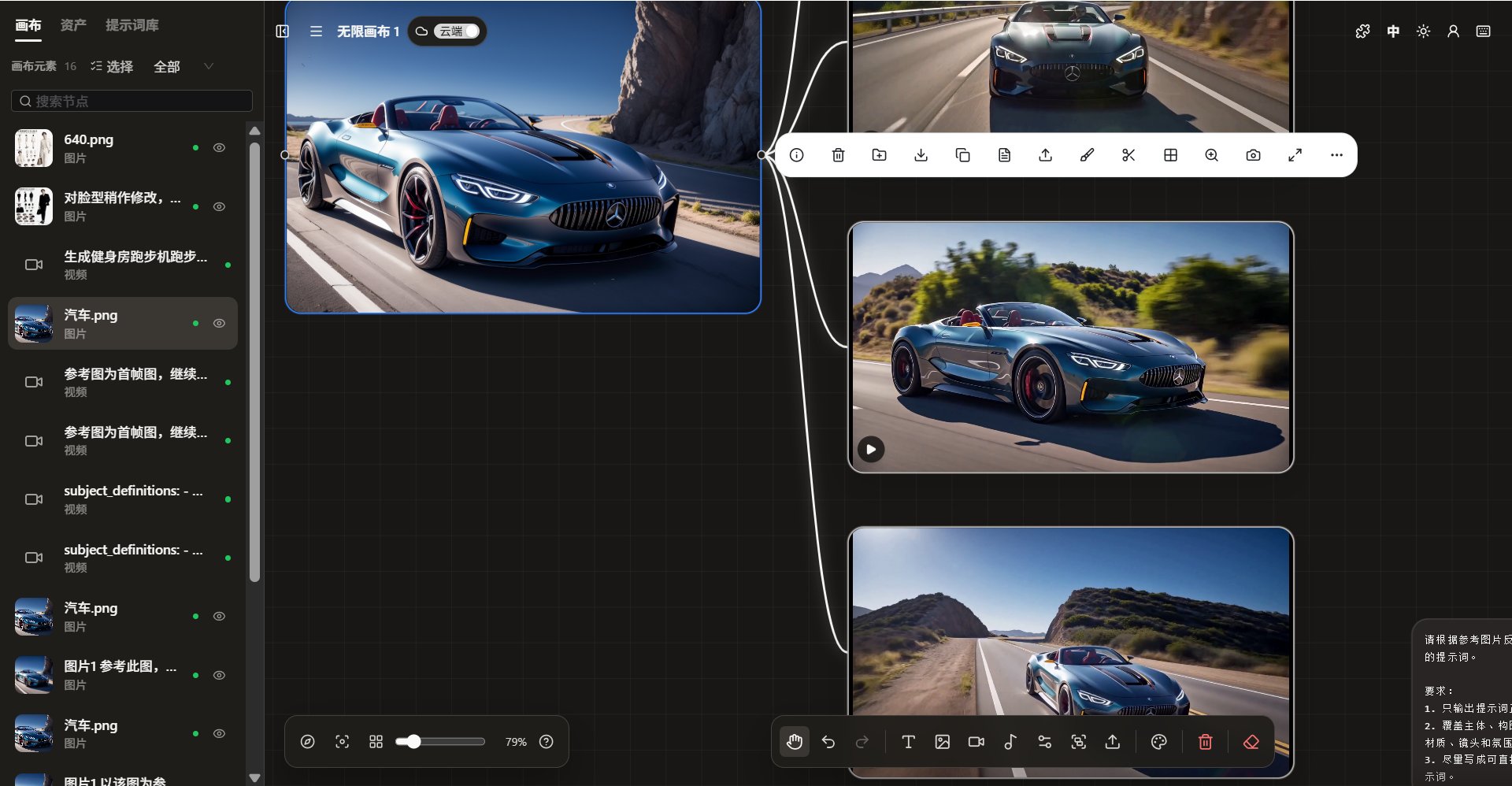Open node info in the floating toolbar

pos(797,155)
